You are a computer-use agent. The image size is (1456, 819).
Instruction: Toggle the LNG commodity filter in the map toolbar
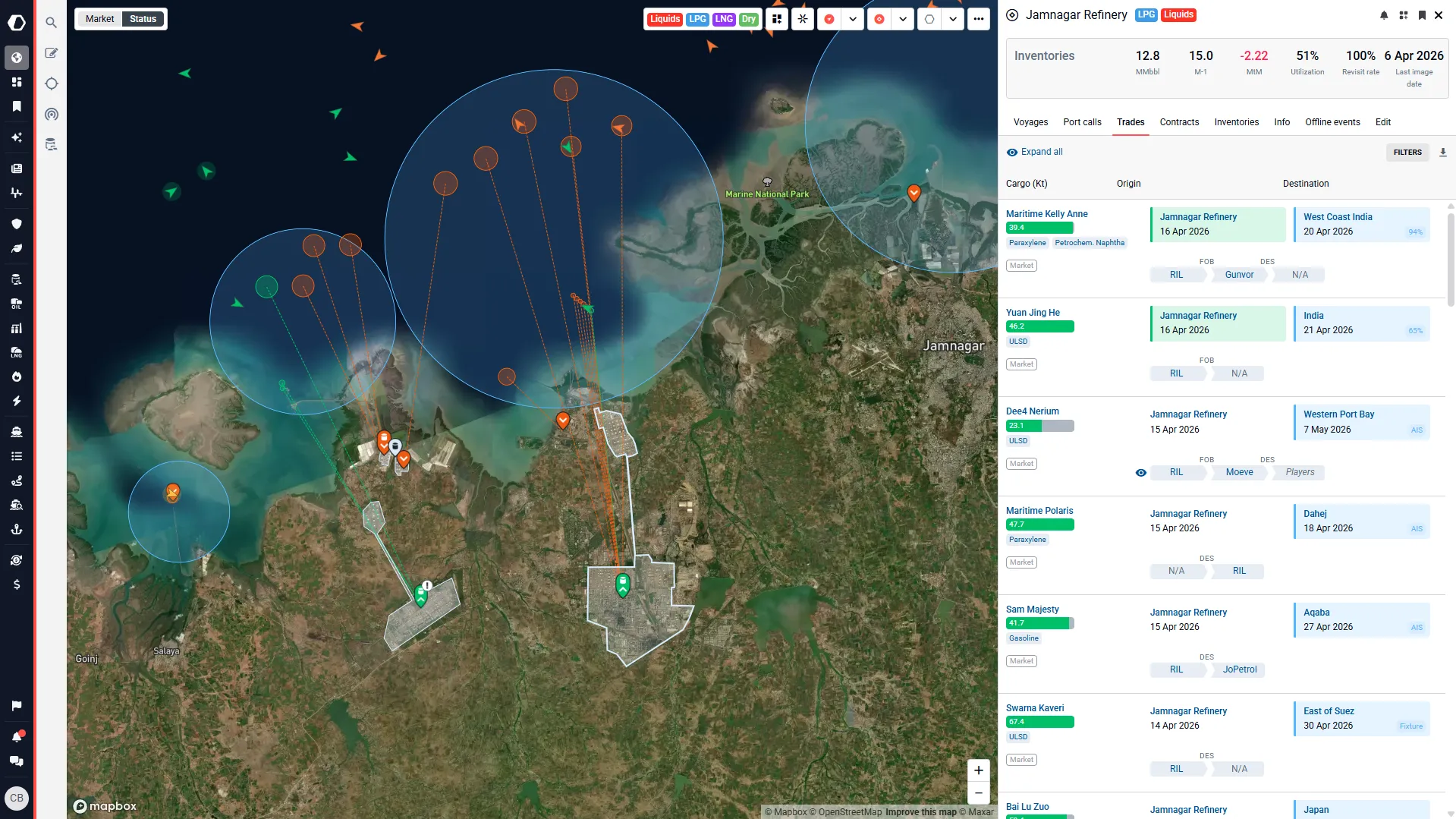[x=724, y=19]
